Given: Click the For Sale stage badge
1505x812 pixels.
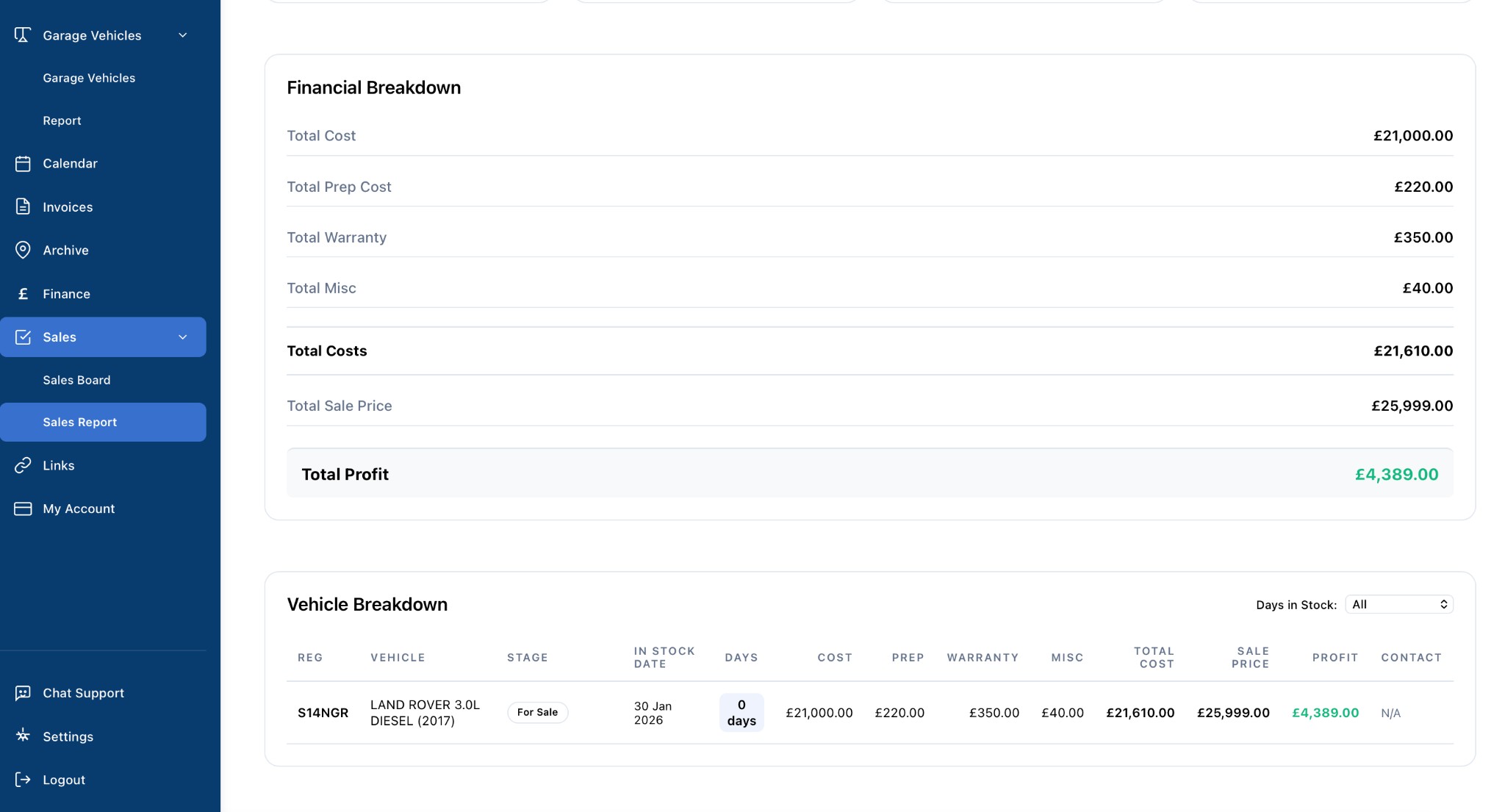Looking at the screenshot, I should point(537,712).
